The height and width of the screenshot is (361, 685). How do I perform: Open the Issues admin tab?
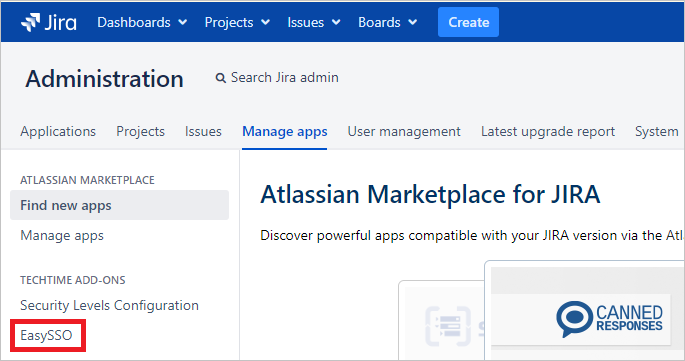coord(203,132)
